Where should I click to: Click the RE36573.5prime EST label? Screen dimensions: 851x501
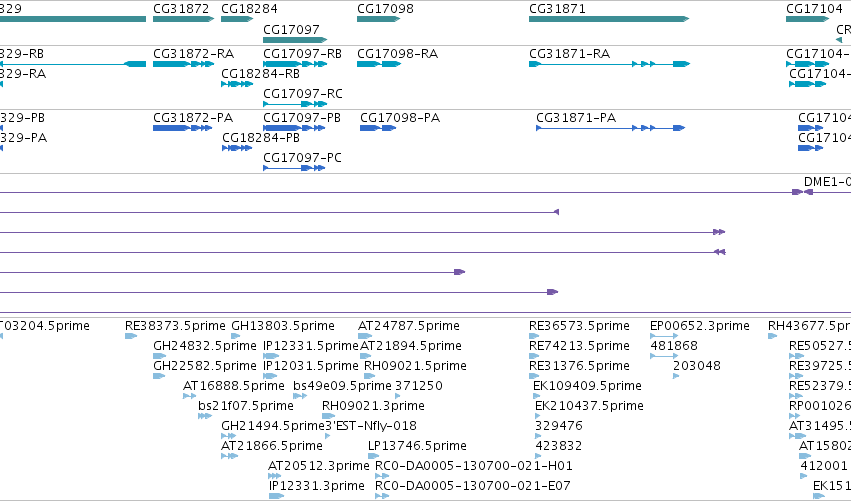click(x=579, y=326)
